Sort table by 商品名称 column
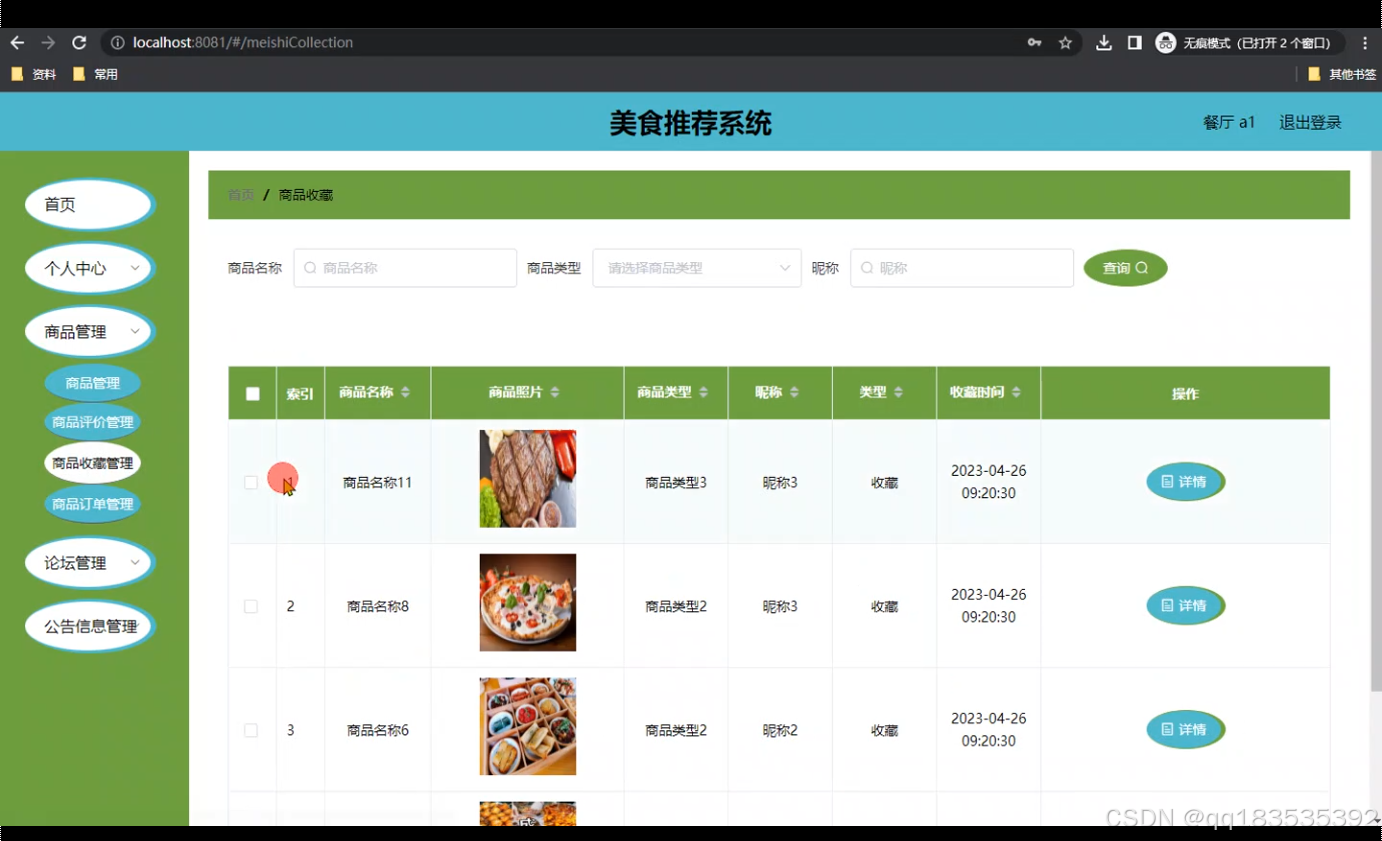Image resolution: width=1382 pixels, height=841 pixels. 405,393
